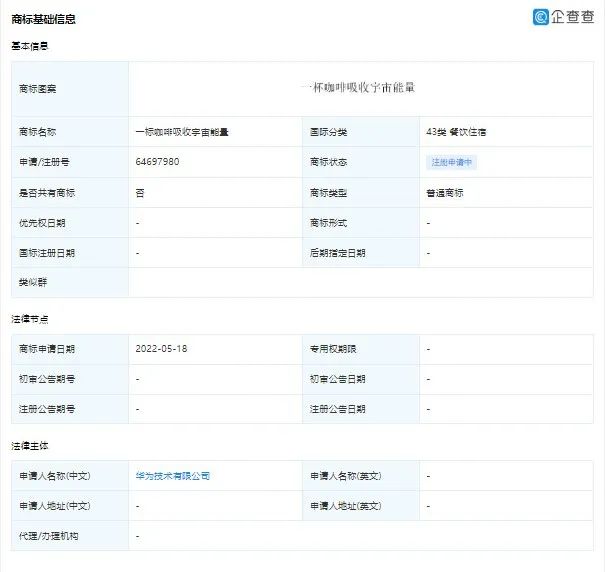Screen dimensions: 605x572
Task: Click the trademark image text 一杯咖啡吸收宇宙能量
Action: [x=358, y=88]
